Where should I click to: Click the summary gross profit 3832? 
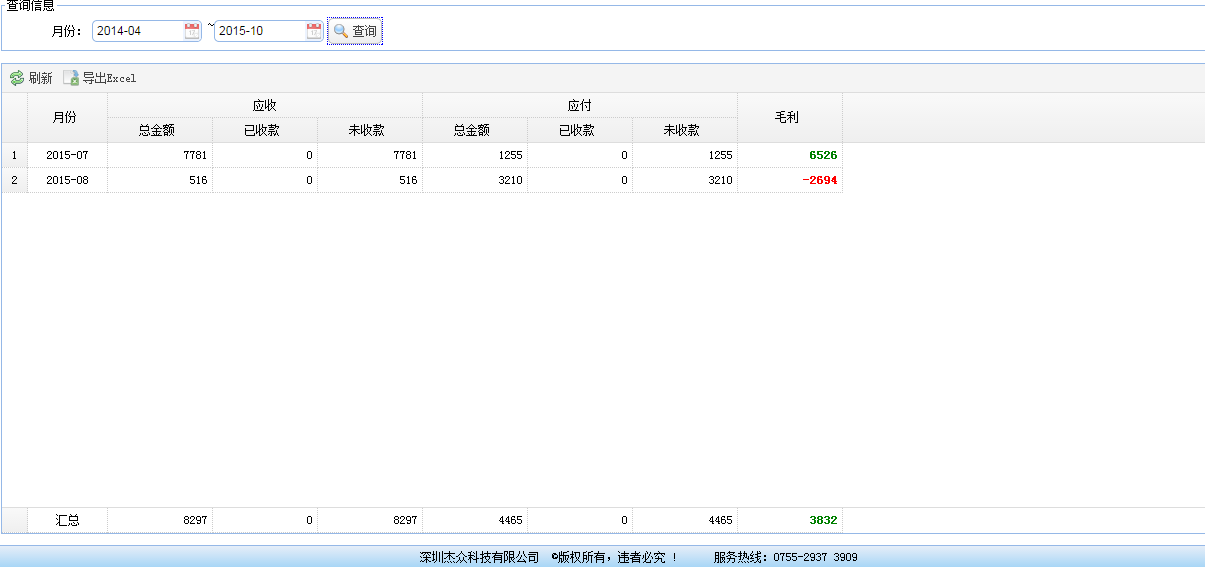coord(822,520)
